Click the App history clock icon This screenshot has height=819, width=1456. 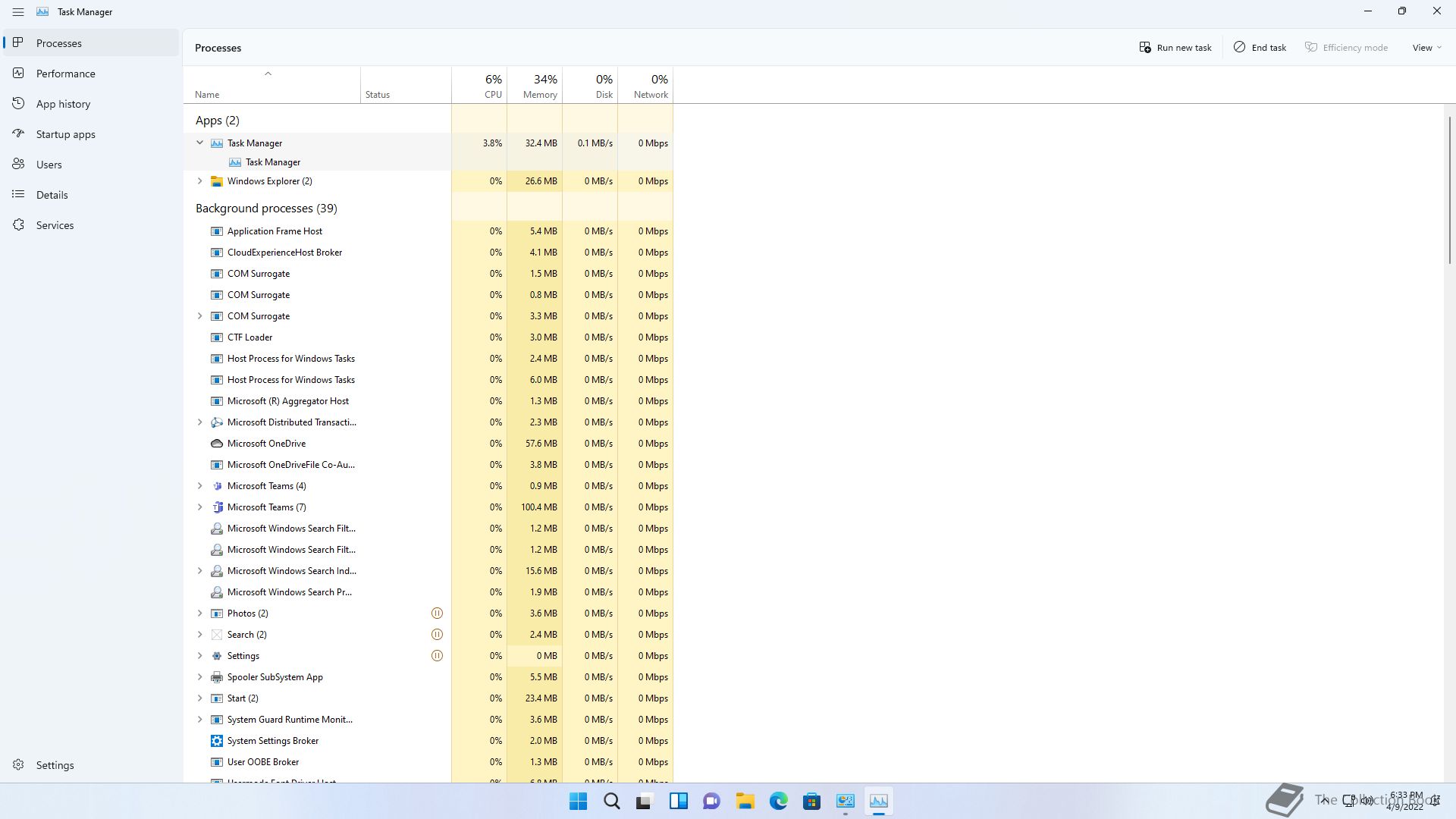[18, 103]
